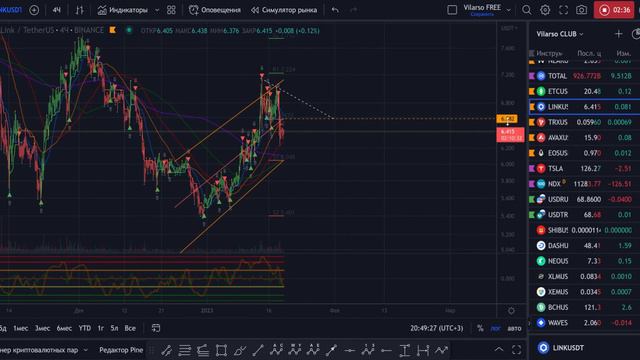Collapse the bottom panel with the chevron
Screen dimensions: 640x360
[499, 349]
